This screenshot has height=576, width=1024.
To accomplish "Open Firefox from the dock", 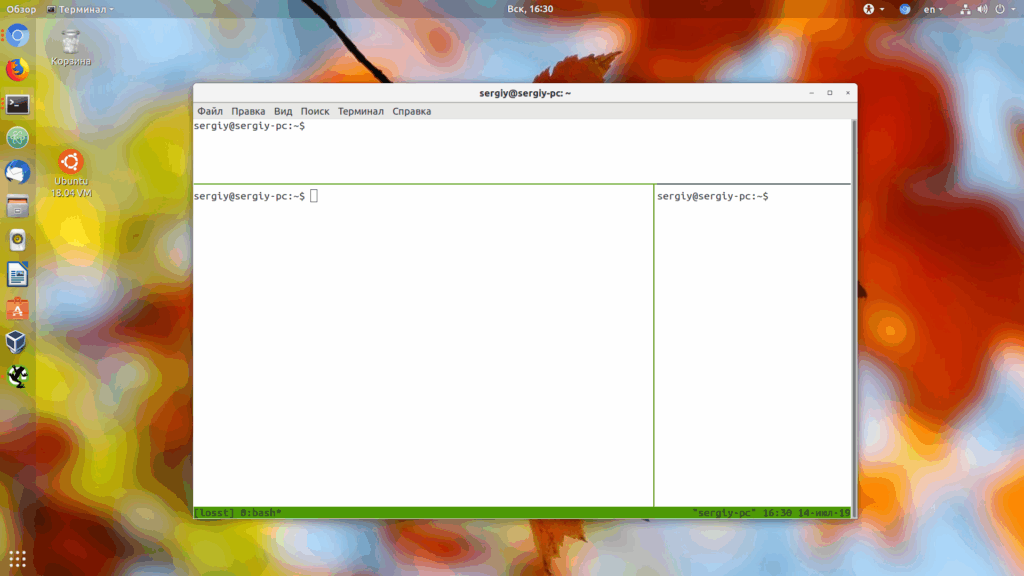I will (18, 70).
